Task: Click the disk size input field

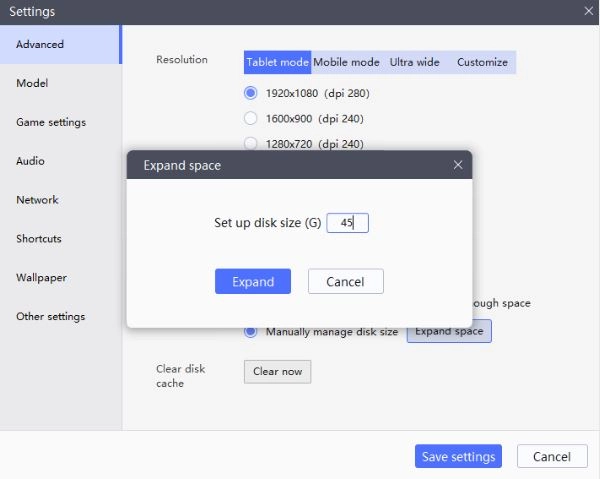Action: coord(348,223)
